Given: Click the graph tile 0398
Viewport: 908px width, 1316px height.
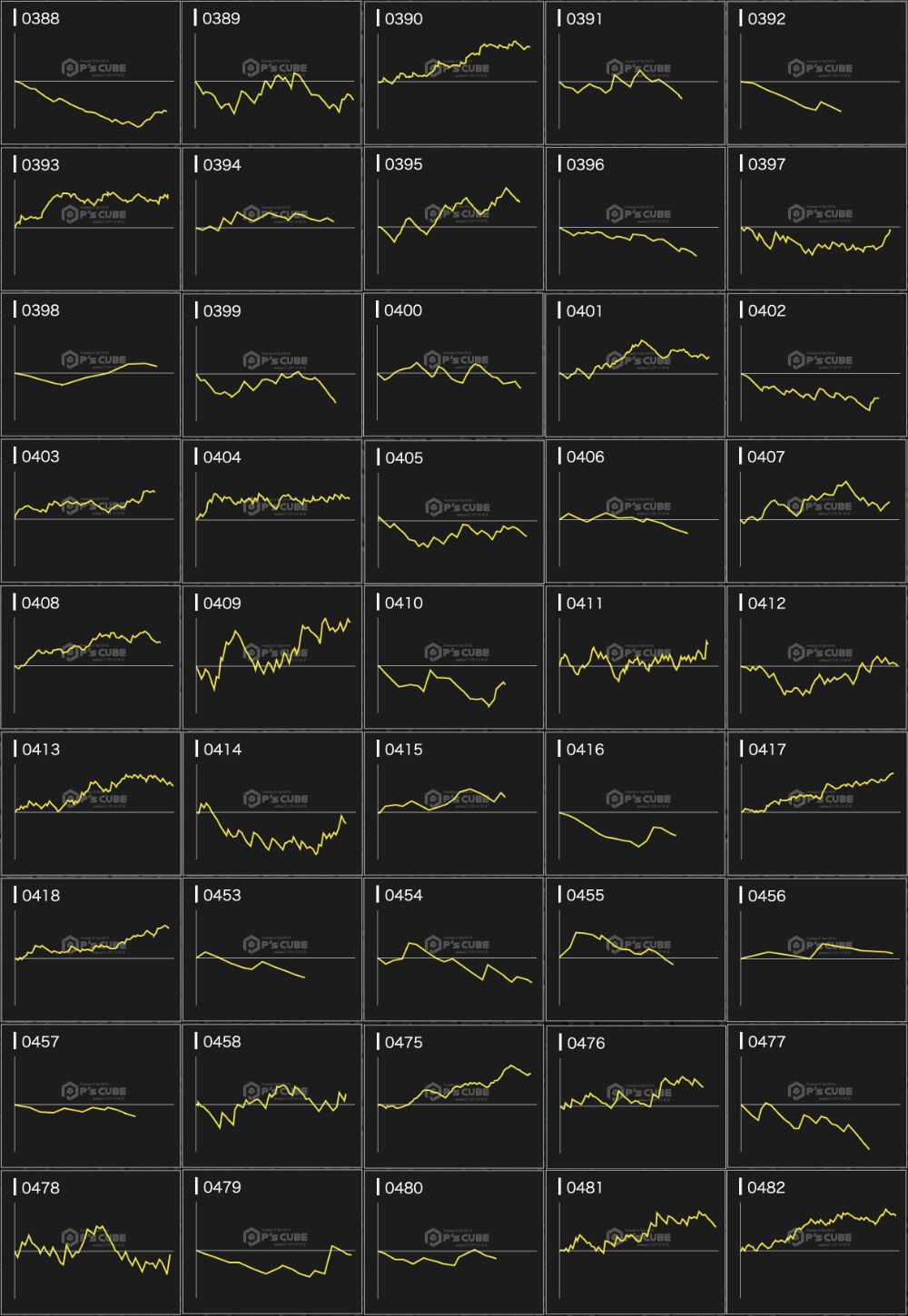Looking at the screenshot, I should pos(91,365).
